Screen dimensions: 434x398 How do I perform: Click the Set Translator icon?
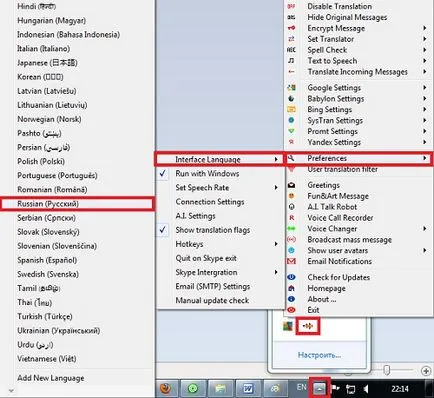coord(291,39)
